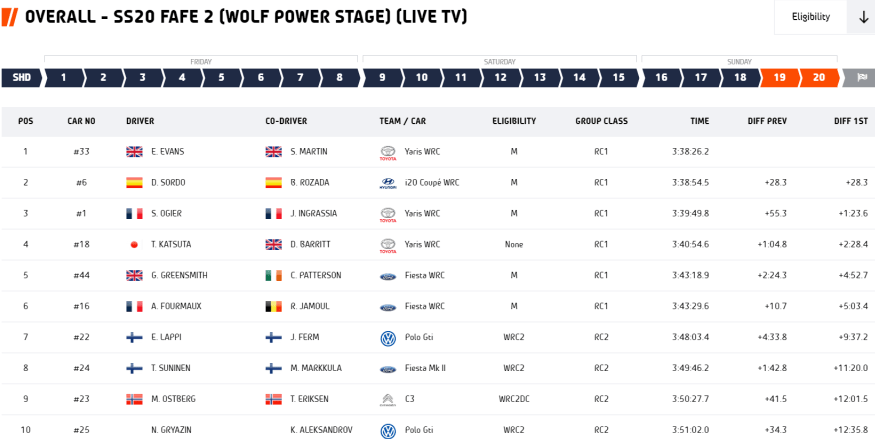Switch to stage 19 tab
This screenshot has height=439, width=875.
pyautogui.click(x=779, y=77)
